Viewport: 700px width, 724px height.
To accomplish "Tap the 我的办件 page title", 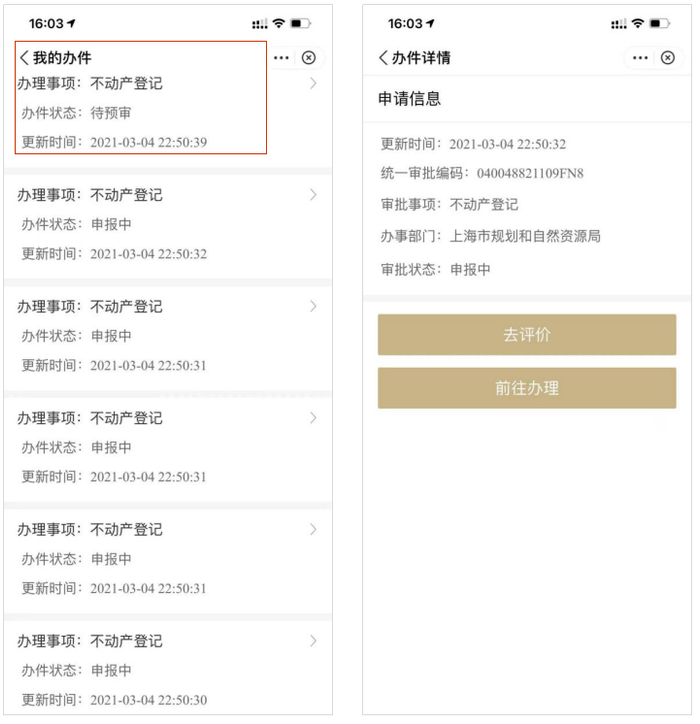I will 62,58.
